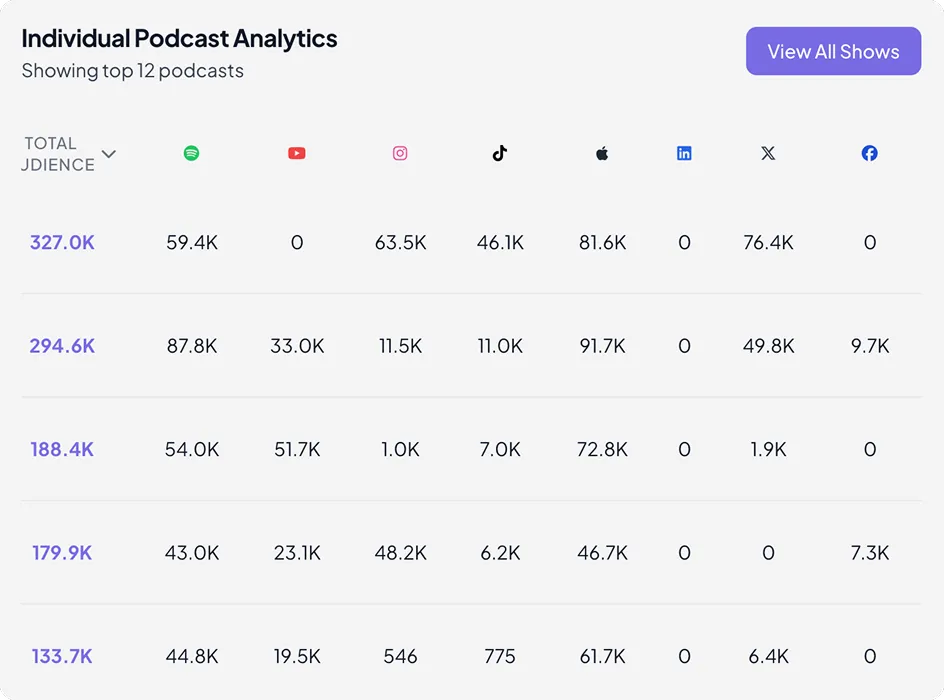The height and width of the screenshot is (700, 944).
Task: Click the Facebook column icon
Action: click(x=869, y=153)
